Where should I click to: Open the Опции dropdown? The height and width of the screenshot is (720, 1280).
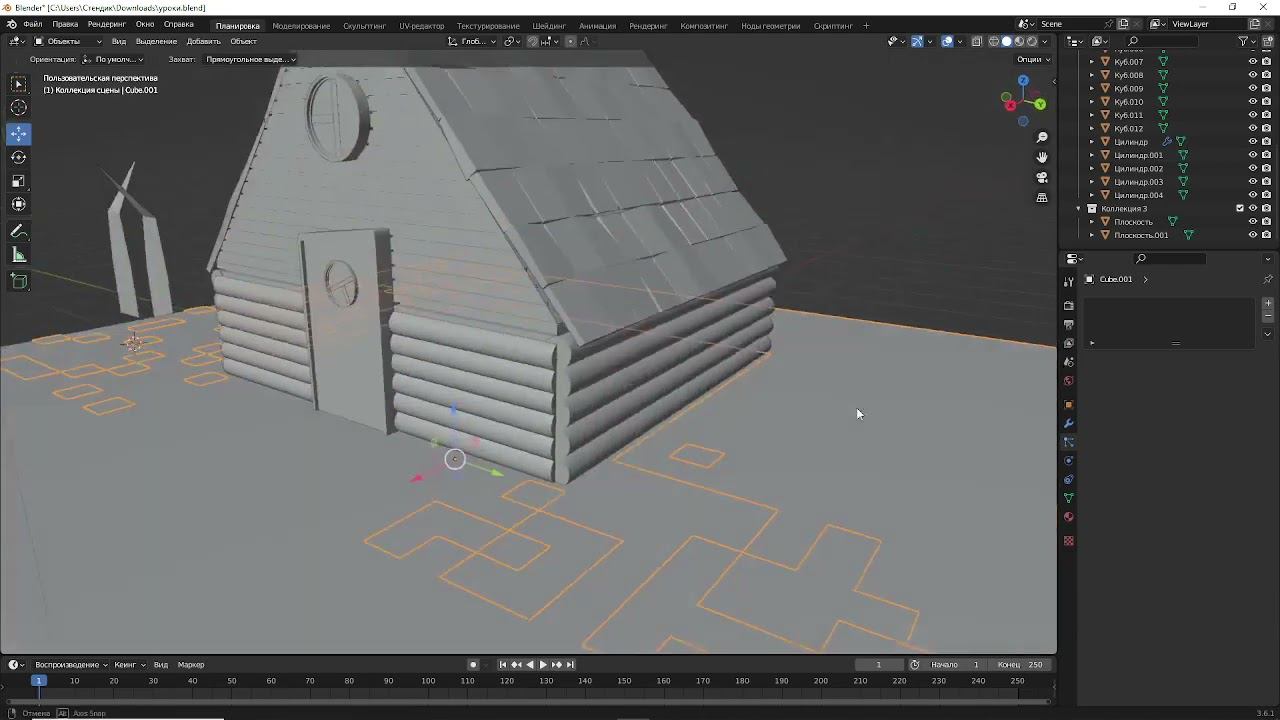click(1032, 59)
